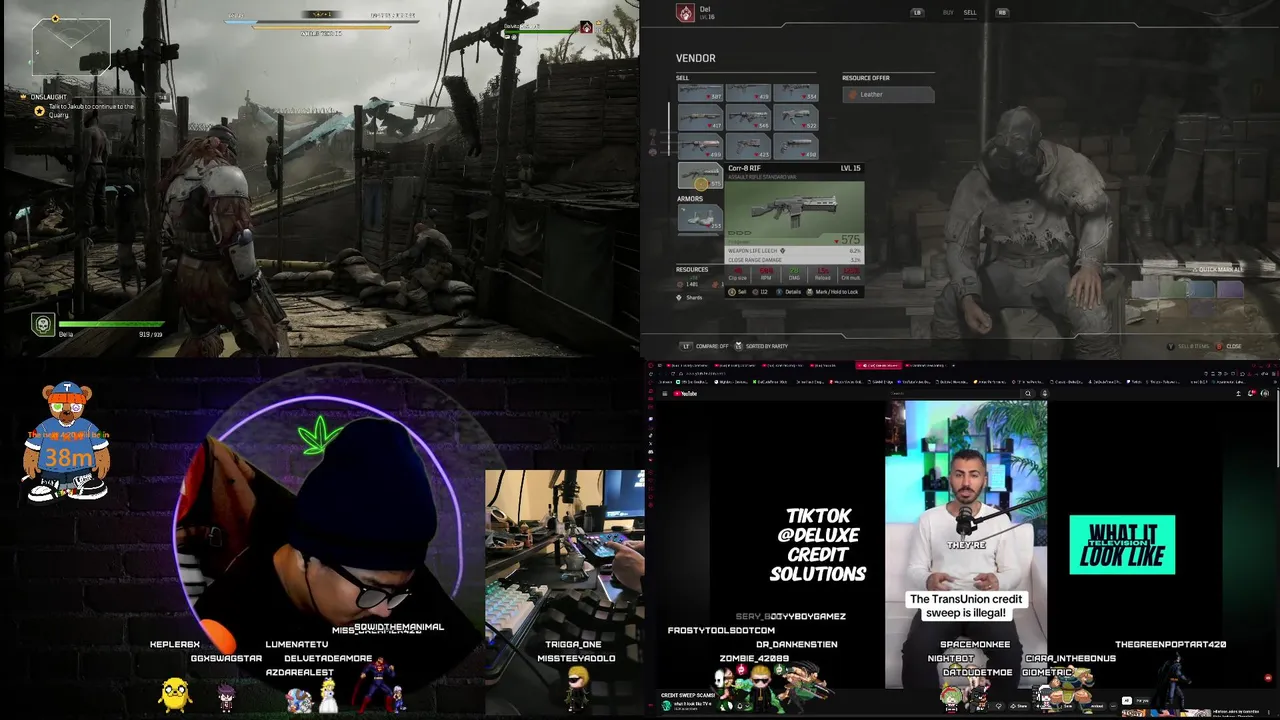Viewport: 1280px width, 720px height.
Task: Click the Batman avatar under THEGREENPOPTART420
Action: click(x=1173, y=682)
